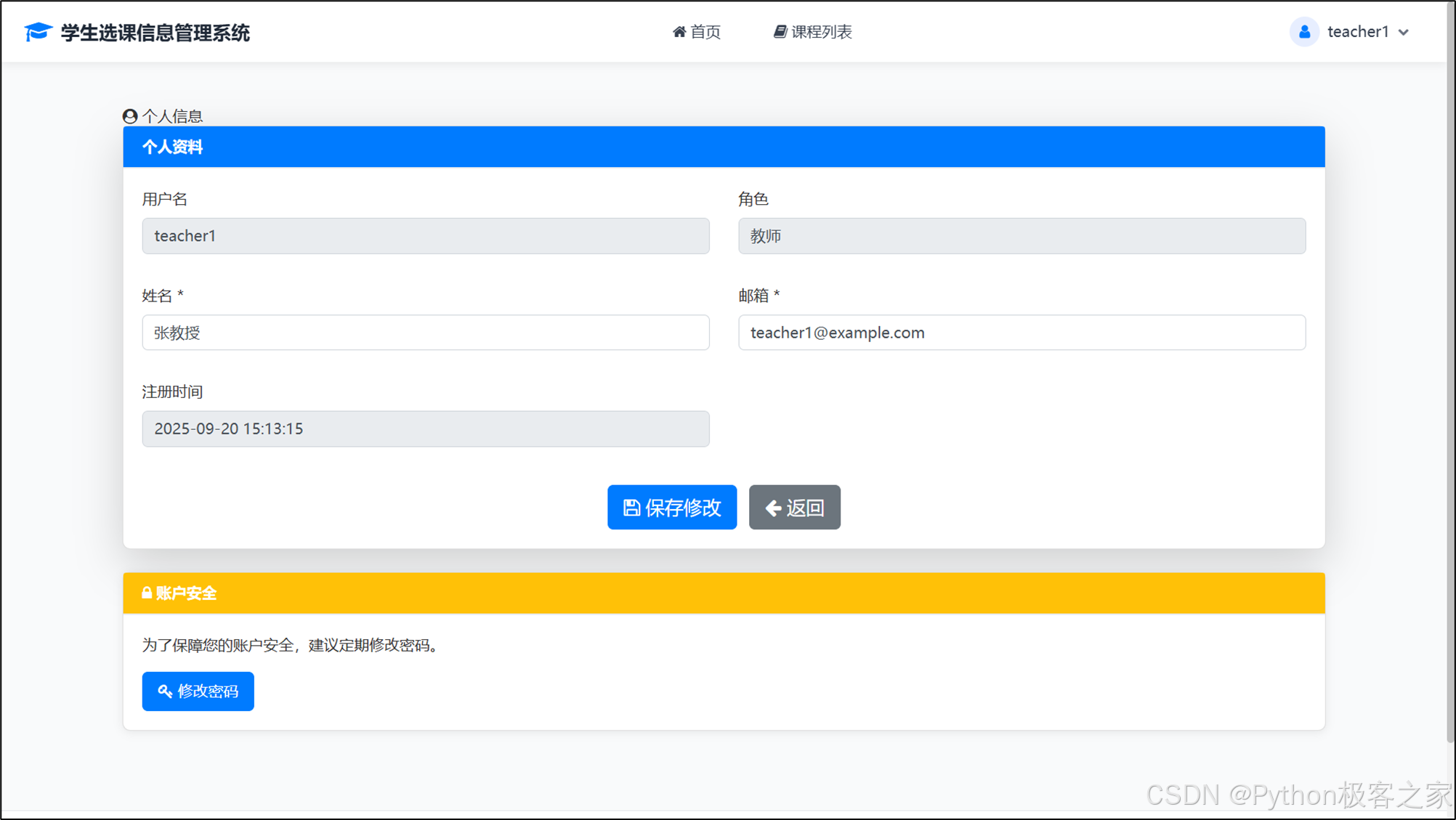Click the lock icon in 账户安全 header
This screenshot has width=1456, height=820.
click(147, 593)
